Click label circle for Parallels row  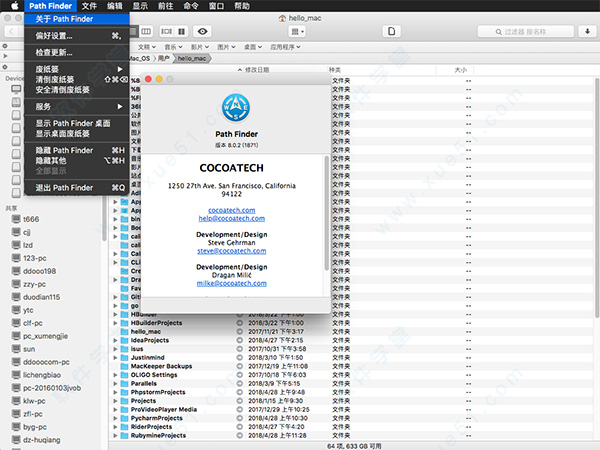[x=240, y=383]
